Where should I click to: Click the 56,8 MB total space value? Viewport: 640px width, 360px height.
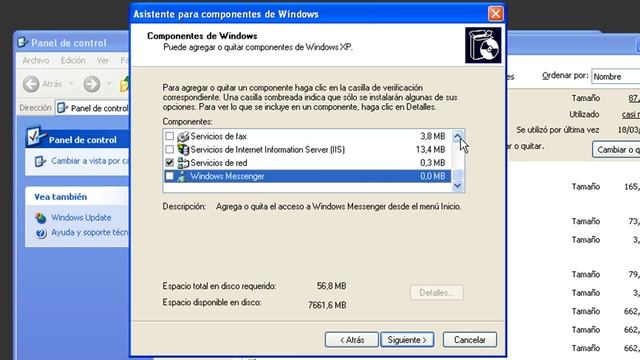click(x=331, y=286)
